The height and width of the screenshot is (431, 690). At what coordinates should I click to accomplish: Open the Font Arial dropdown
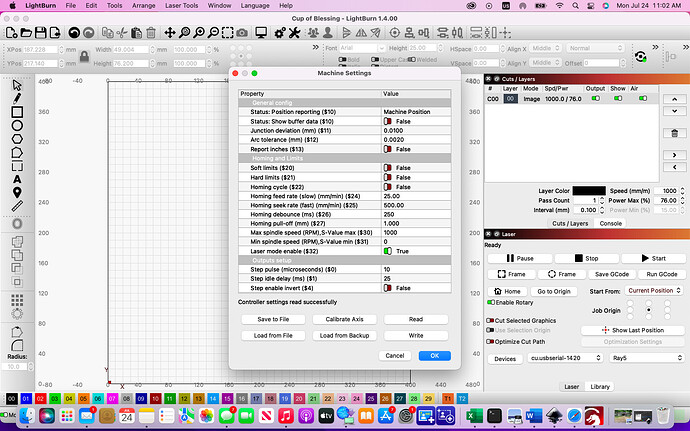(x=361, y=48)
